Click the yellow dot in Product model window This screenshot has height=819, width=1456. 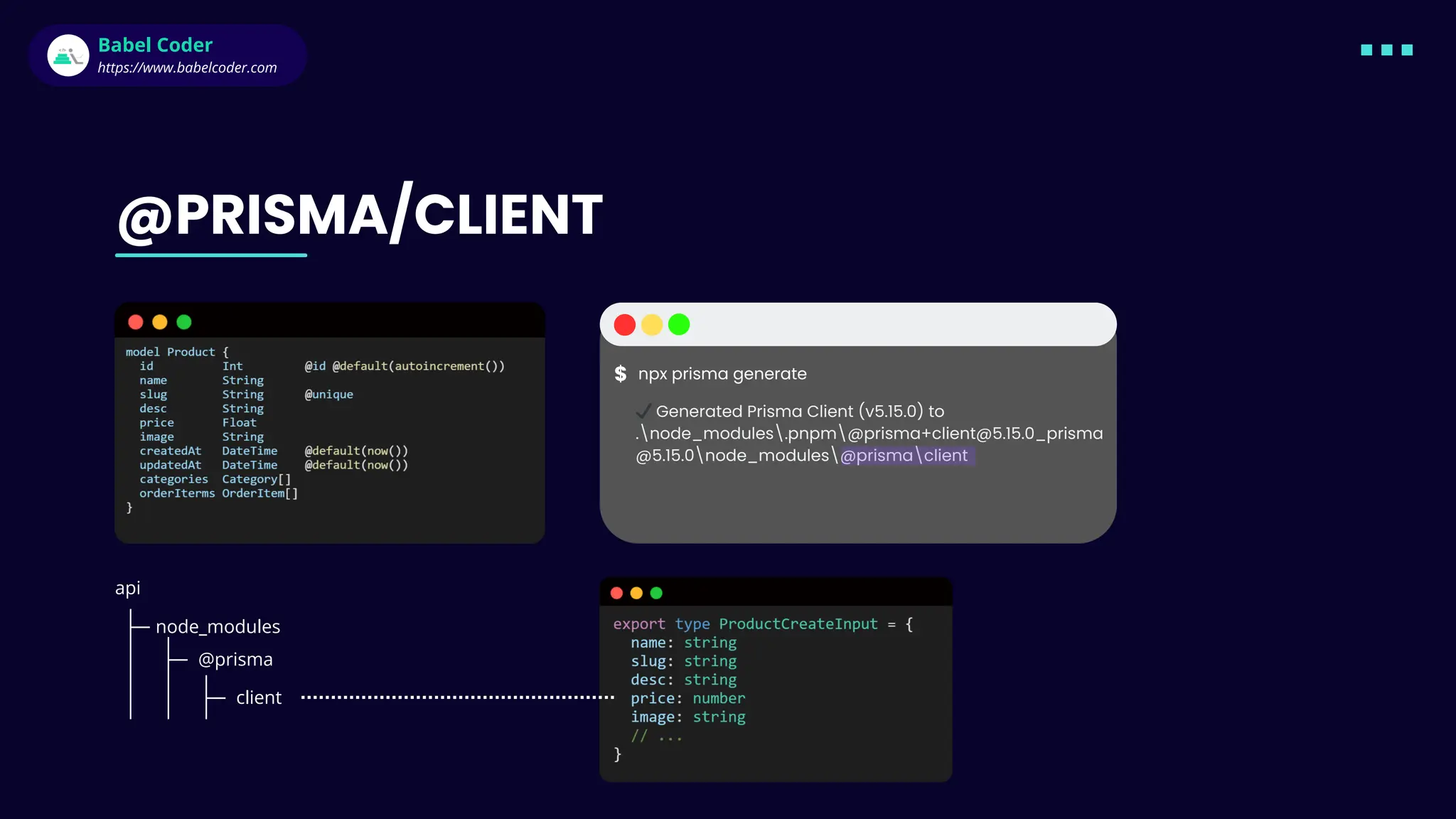[x=160, y=322]
